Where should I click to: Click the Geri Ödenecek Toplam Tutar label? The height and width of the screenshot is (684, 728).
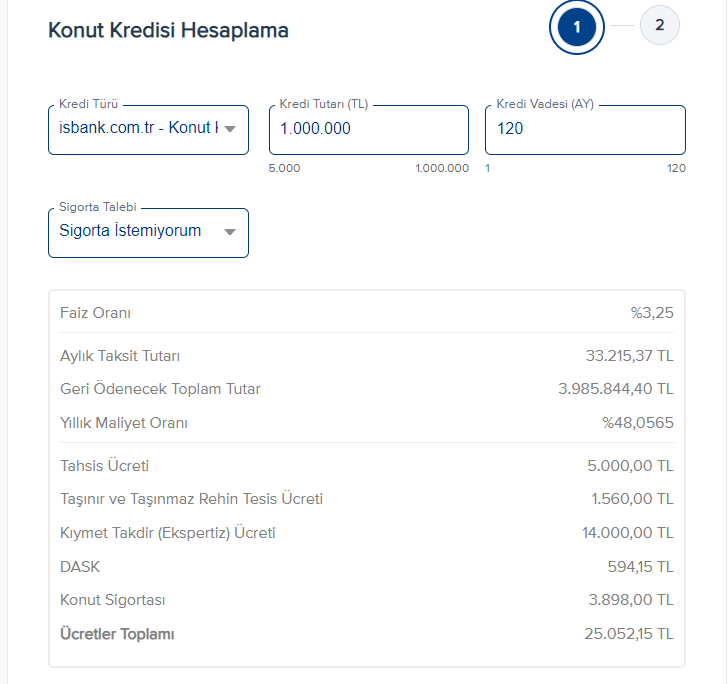[160, 389]
